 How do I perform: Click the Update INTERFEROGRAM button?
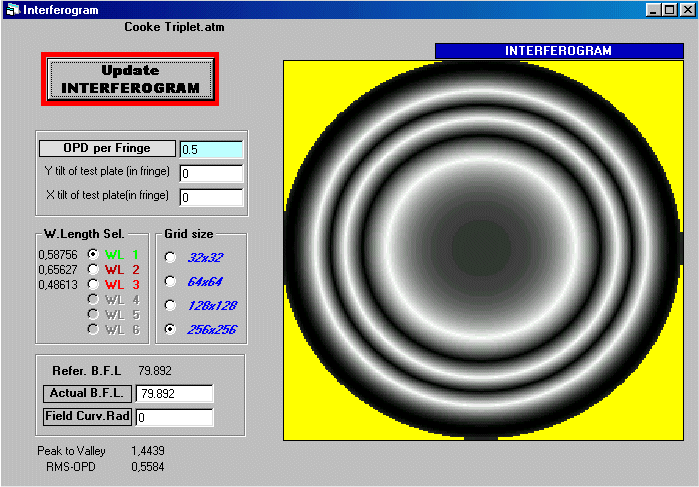click(130, 79)
